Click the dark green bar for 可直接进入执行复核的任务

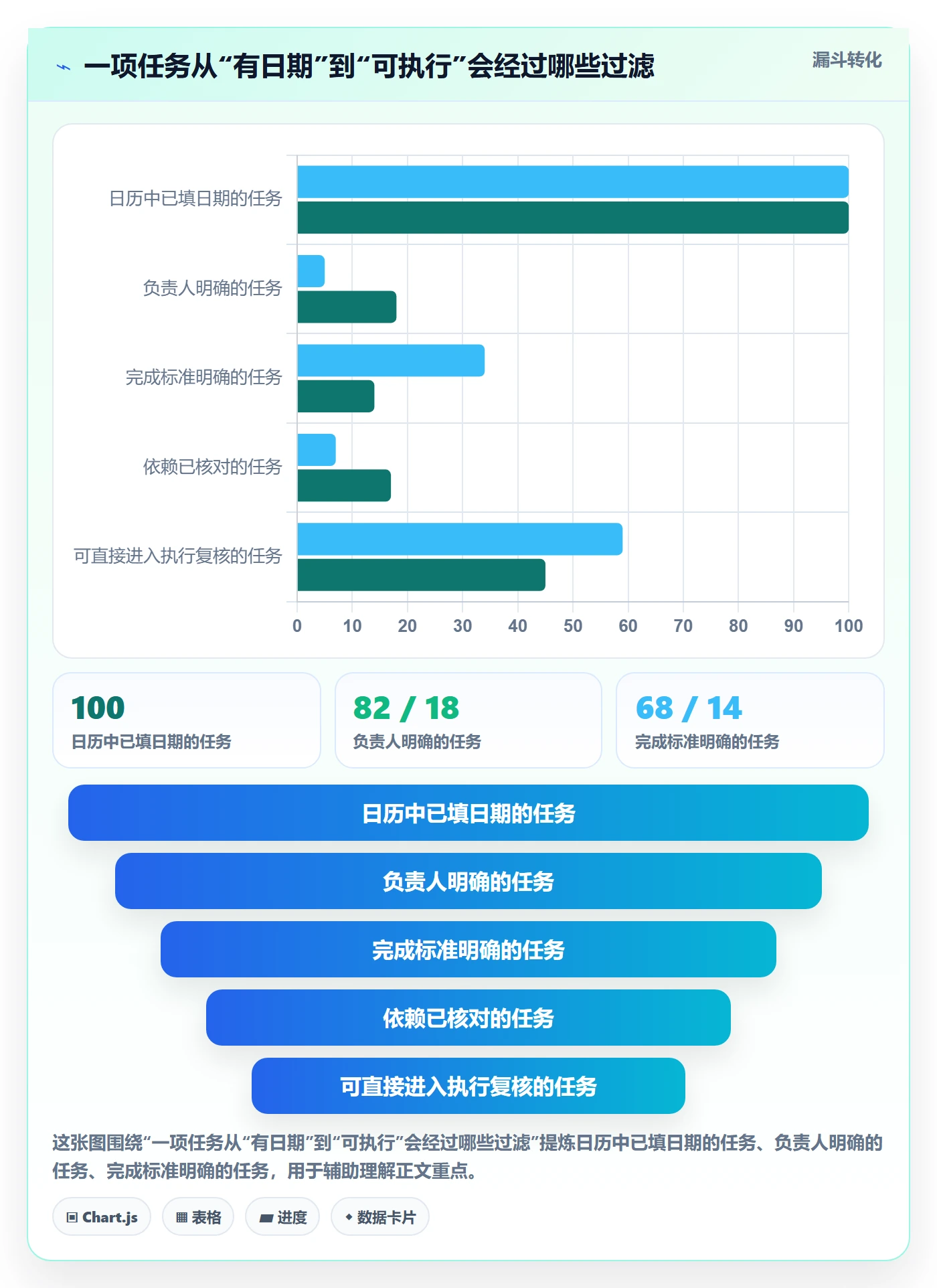421,575
